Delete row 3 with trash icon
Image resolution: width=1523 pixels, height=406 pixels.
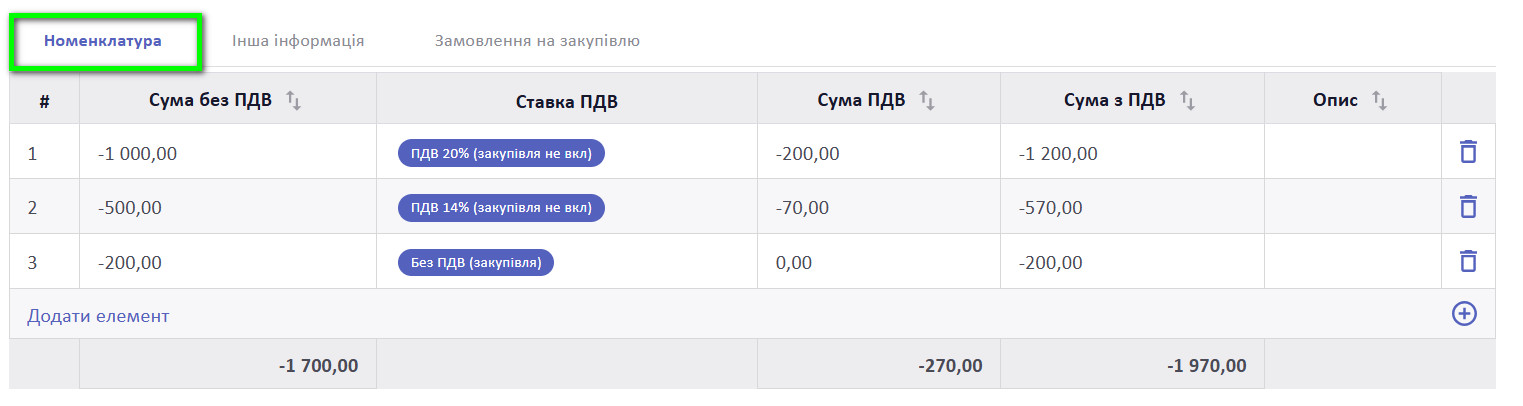(1467, 261)
